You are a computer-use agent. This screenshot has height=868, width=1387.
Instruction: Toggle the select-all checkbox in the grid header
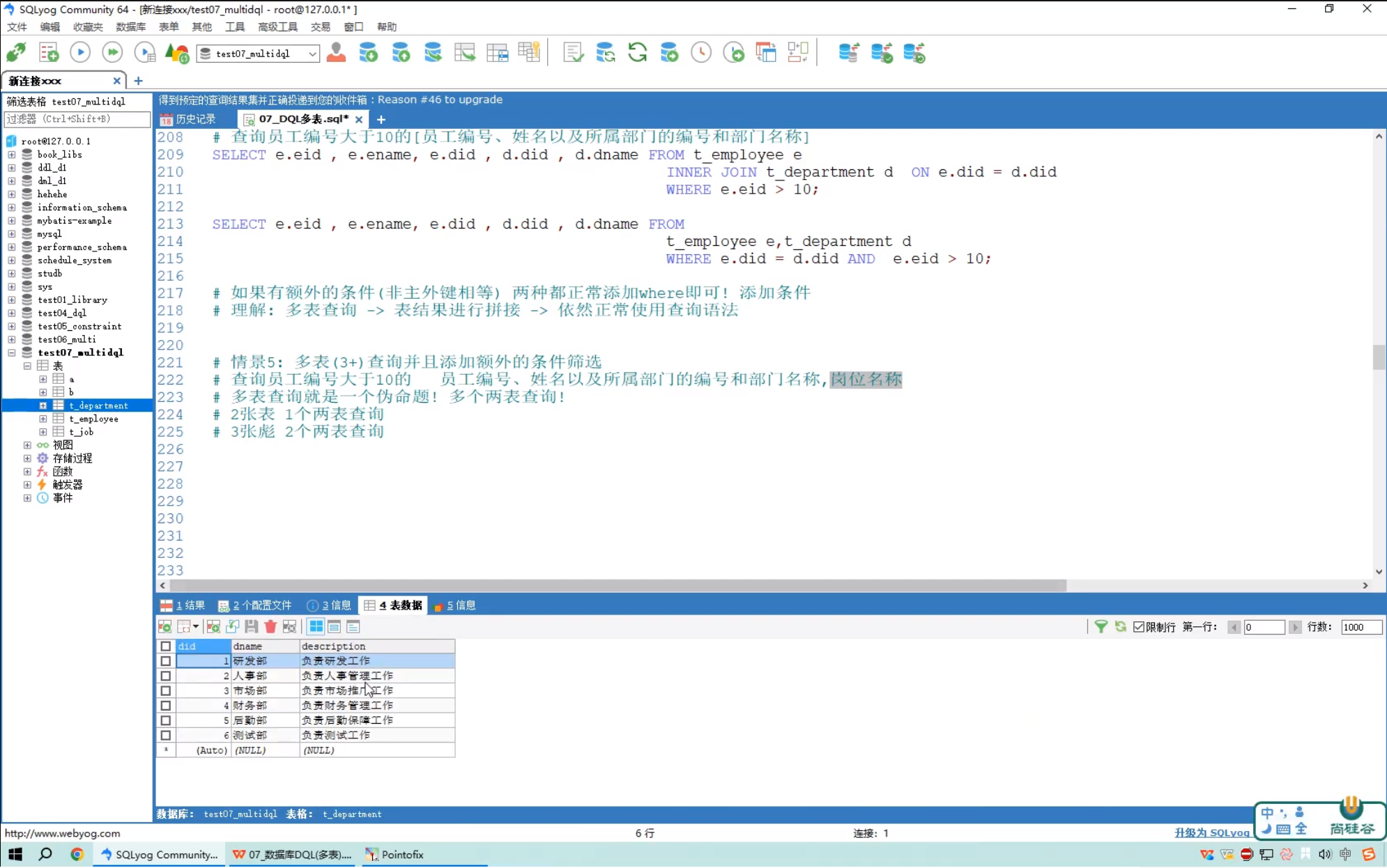coord(166,646)
